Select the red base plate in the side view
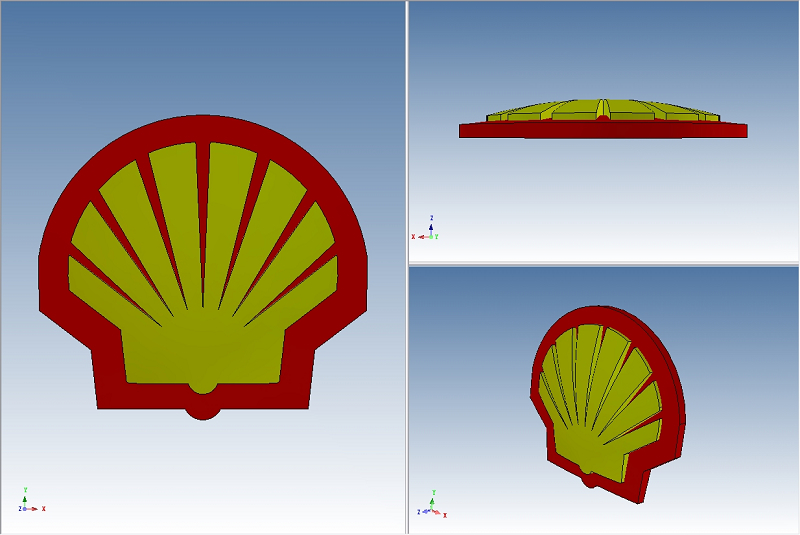Screen dimensions: 800x535 point(603,131)
